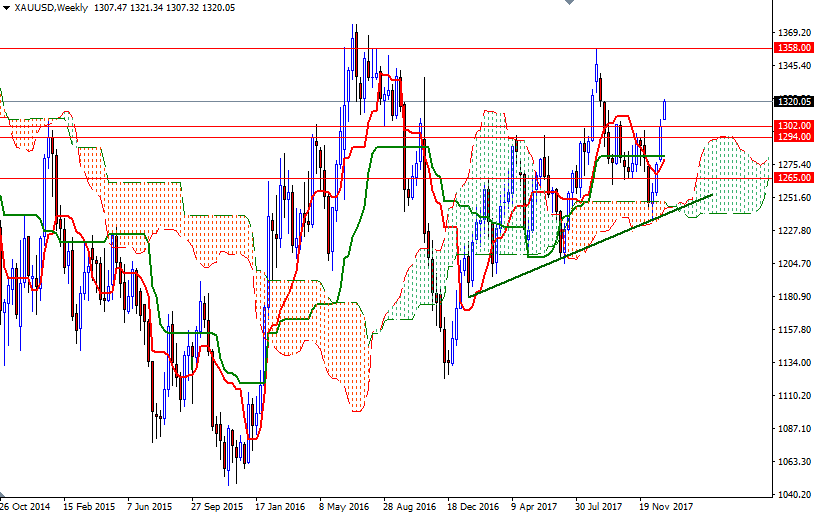Click the 26 Oct 2014 date label

pyautogui.click(x=26, y=506)
